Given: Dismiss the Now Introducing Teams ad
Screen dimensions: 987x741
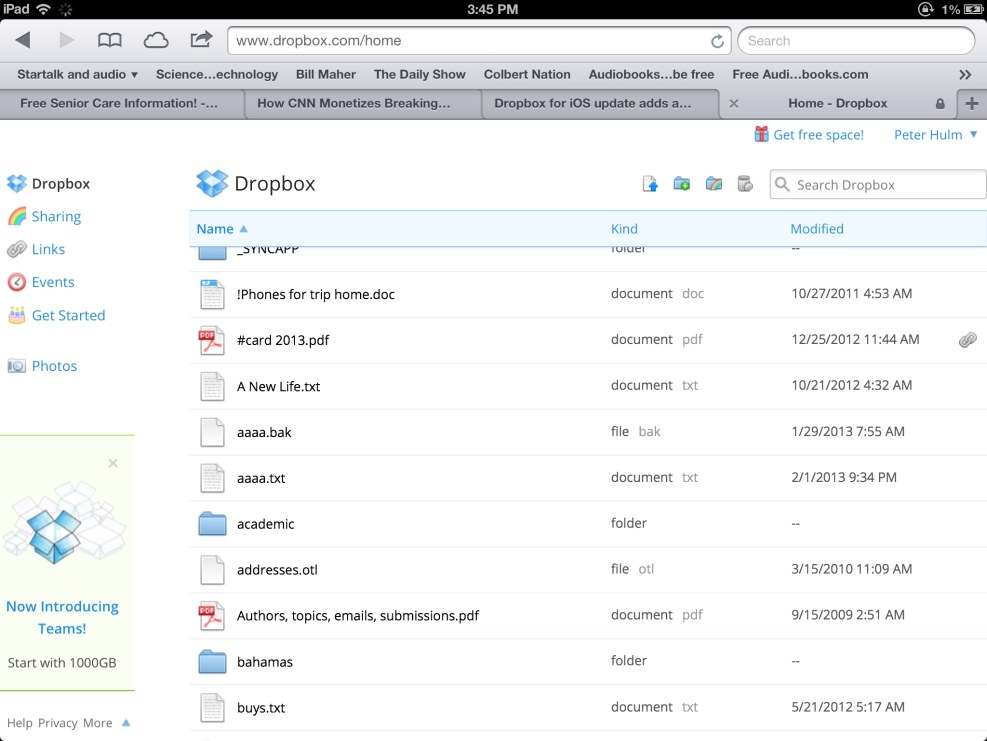Looking at the screenshot, I should point(112,463).
